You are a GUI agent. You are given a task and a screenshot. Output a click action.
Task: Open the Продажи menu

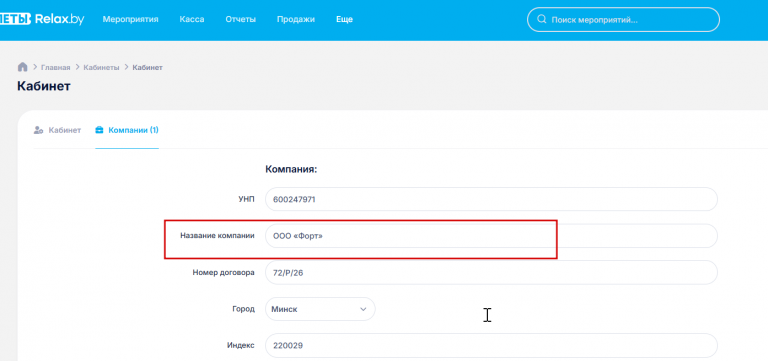[296, 20]
